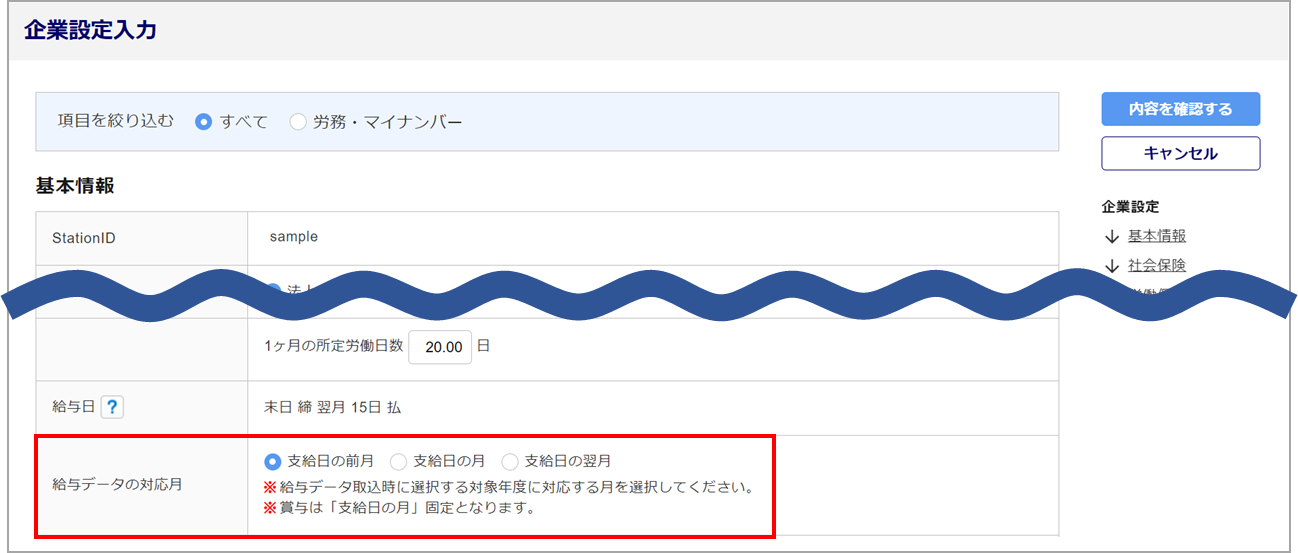Click the arrow icon beside 基本情報 link
This screenshot has width=1298, height=553.
point(1111,237)
